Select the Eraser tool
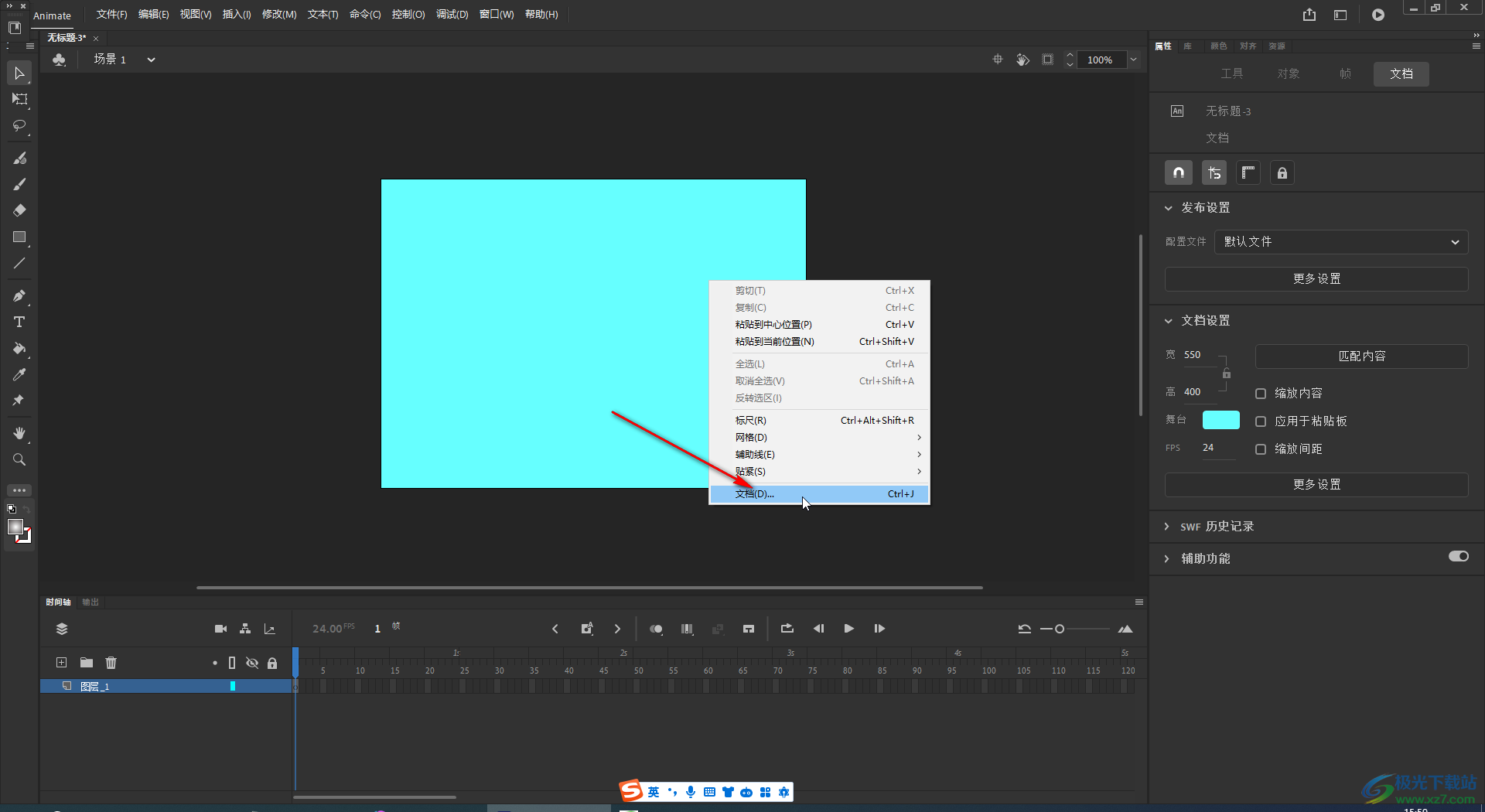 click(19, 210)
